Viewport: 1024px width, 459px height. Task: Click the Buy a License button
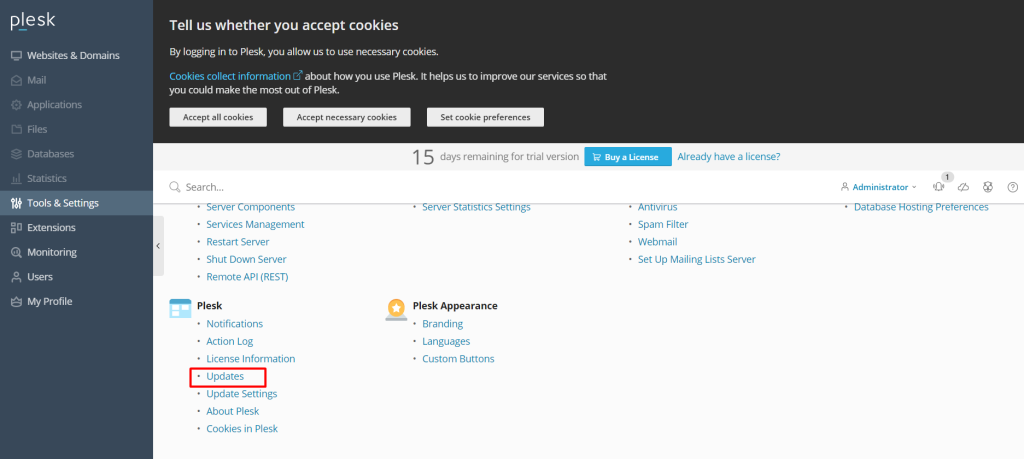point(628,157)
